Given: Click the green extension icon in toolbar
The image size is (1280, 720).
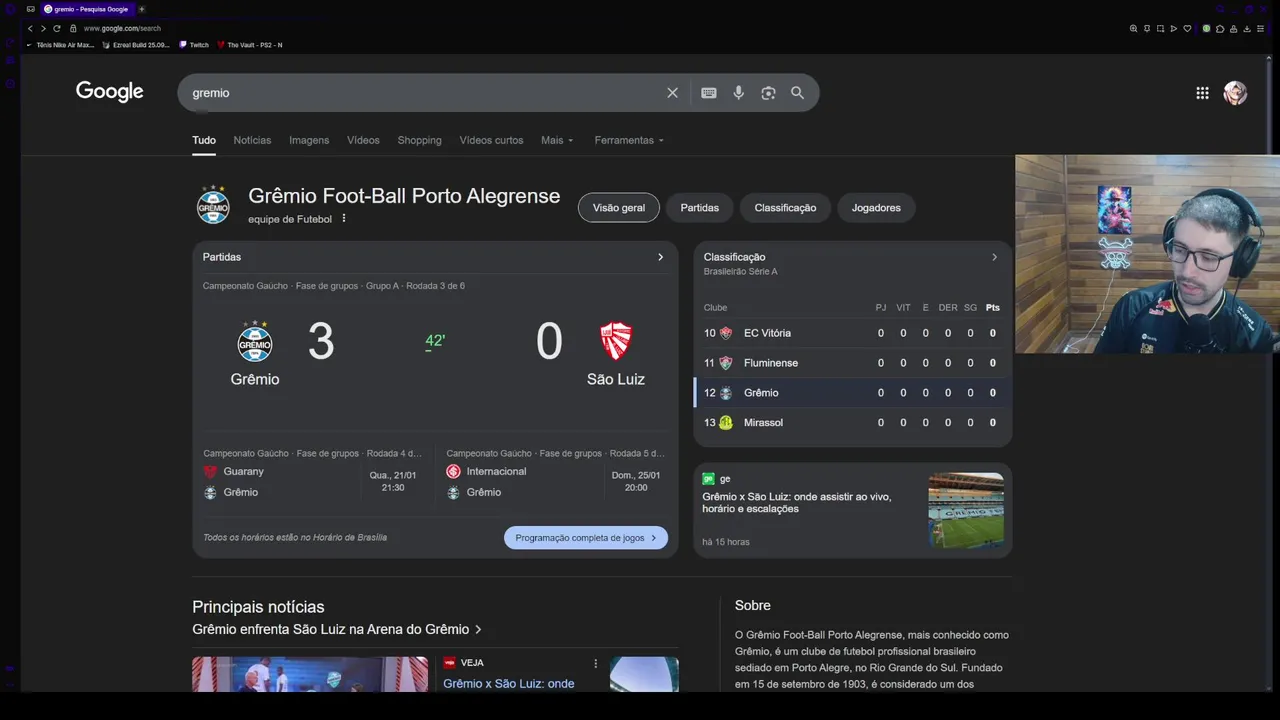Looking at the screenshot, I should click(x=1206, y=29).
